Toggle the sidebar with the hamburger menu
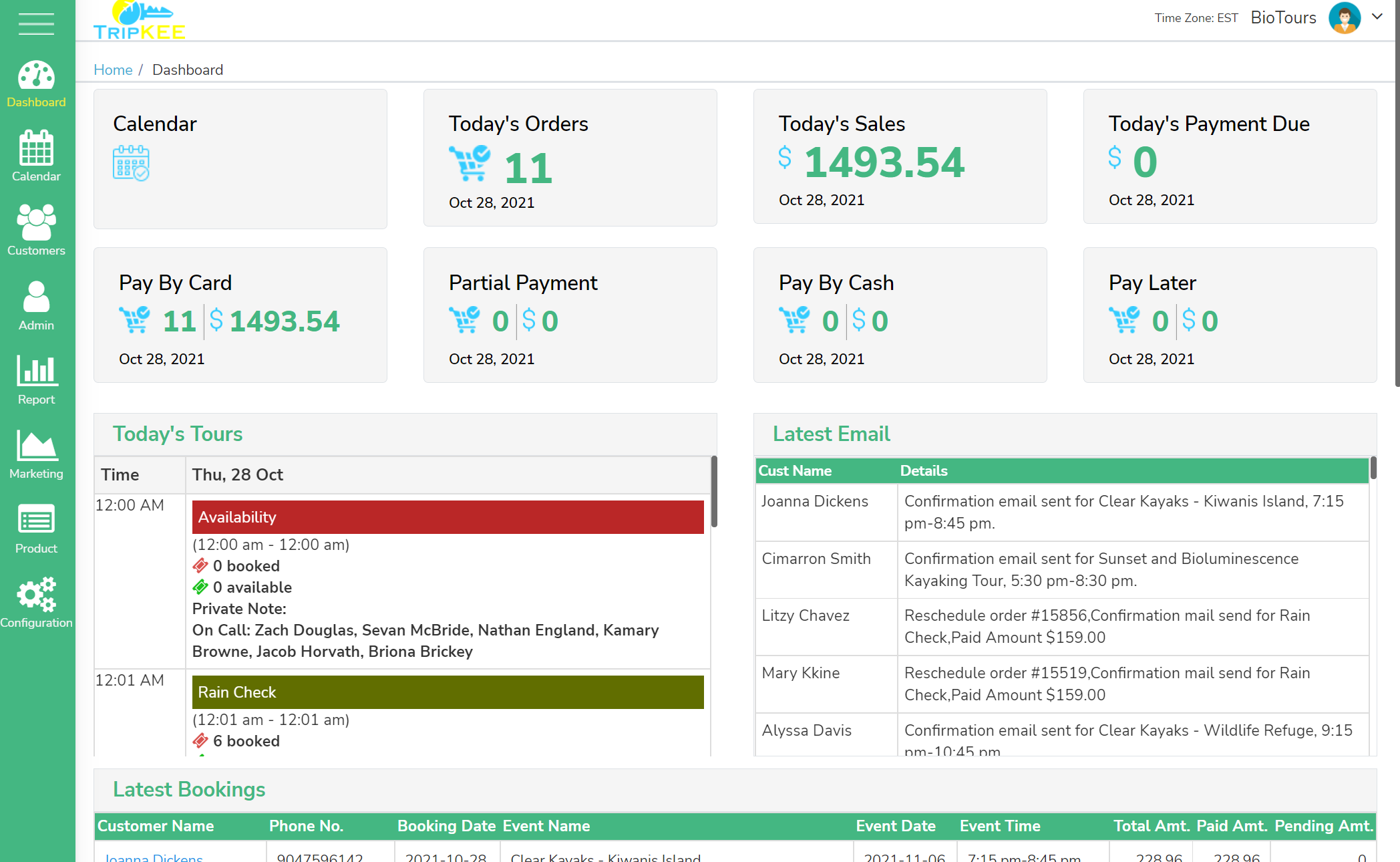The height and width of the screenshot is (862, 1400). pos(37,24)
